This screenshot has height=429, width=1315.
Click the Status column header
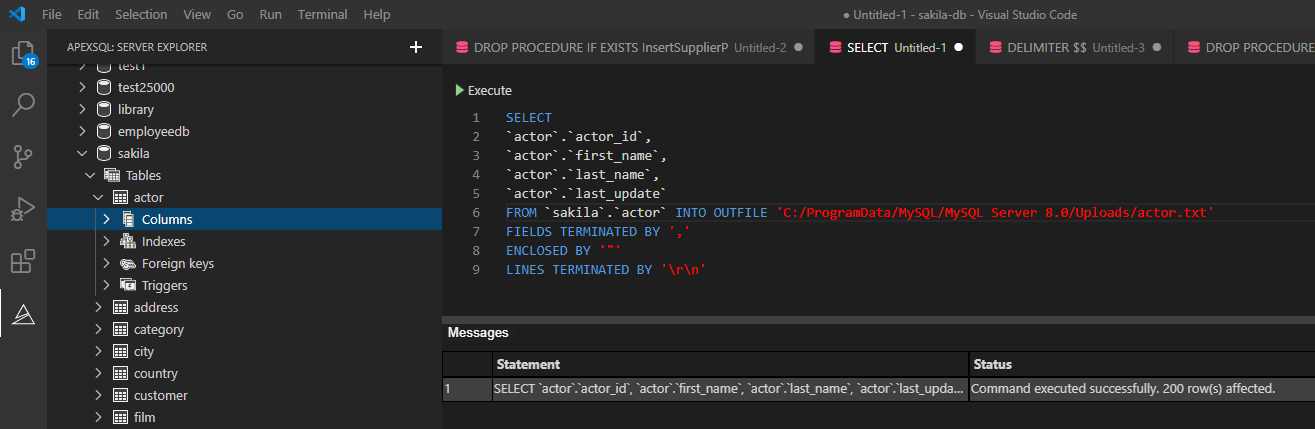coord(993,364)
